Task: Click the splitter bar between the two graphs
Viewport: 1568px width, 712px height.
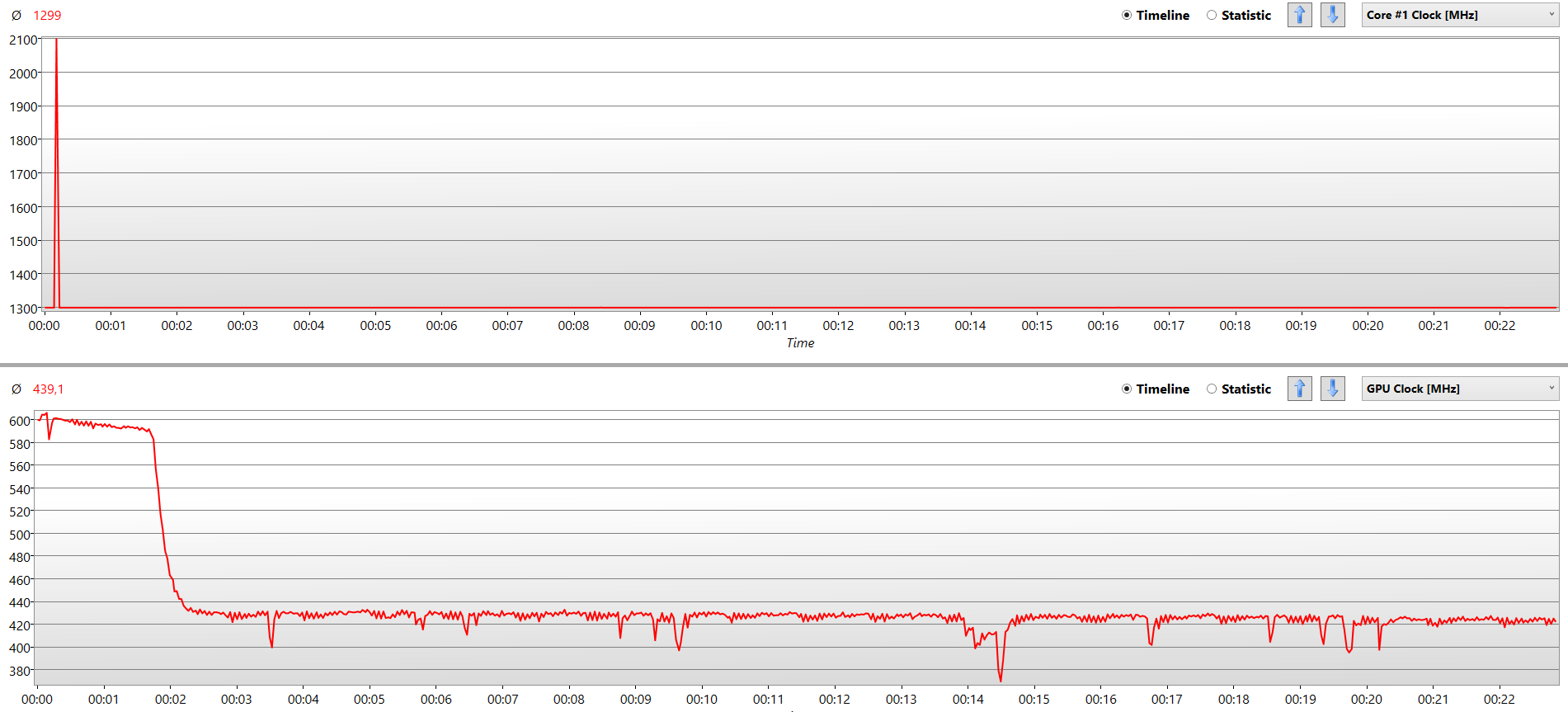Action: (x=784, y=365)
